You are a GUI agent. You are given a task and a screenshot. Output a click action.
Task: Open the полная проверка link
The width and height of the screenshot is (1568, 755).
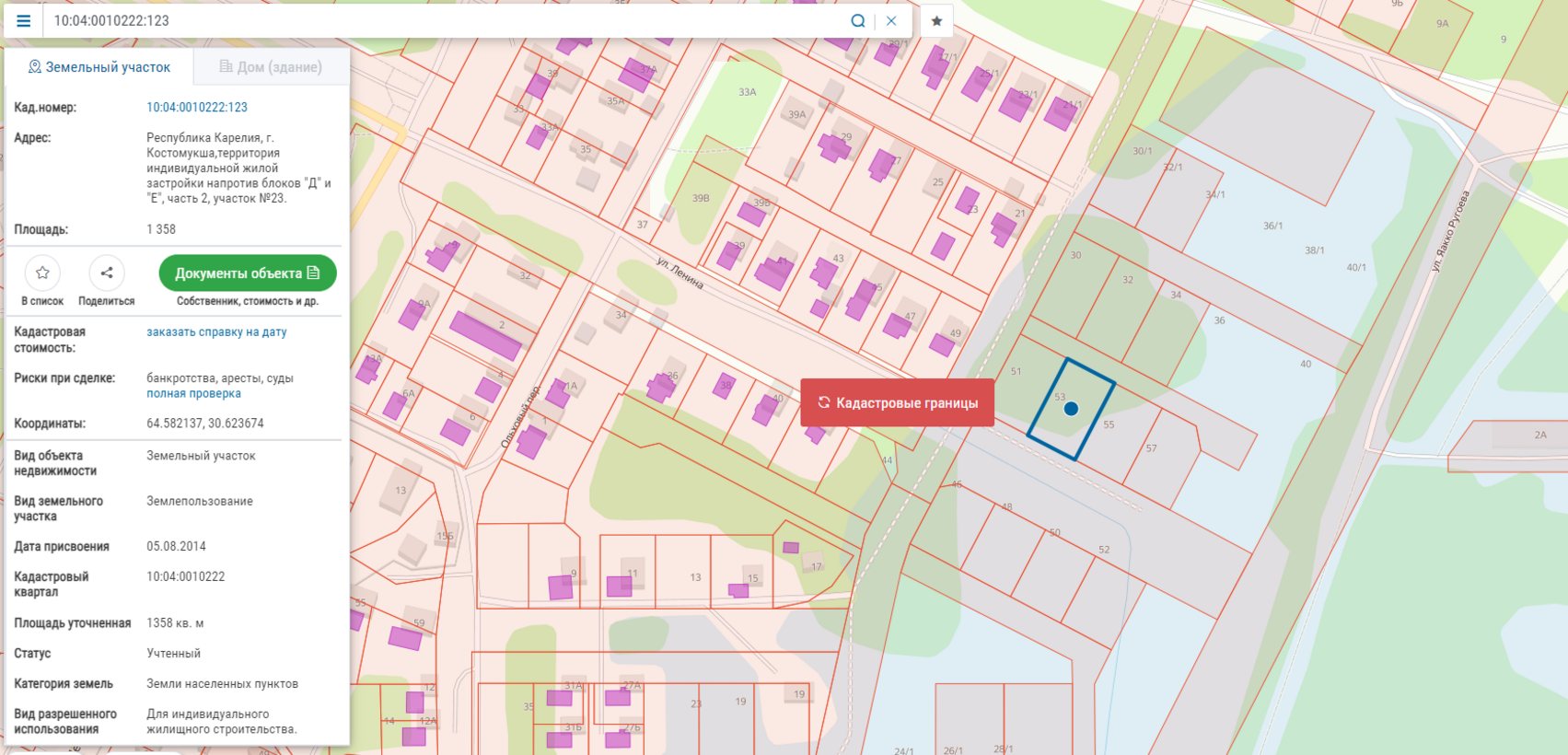coord(193,394)
